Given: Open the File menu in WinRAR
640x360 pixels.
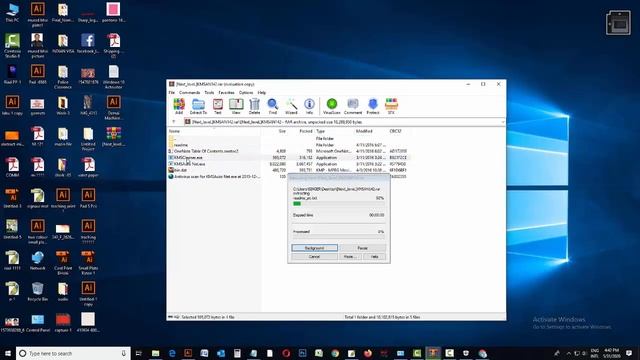Looking at the screenshot, I should [x=172, y=93].
